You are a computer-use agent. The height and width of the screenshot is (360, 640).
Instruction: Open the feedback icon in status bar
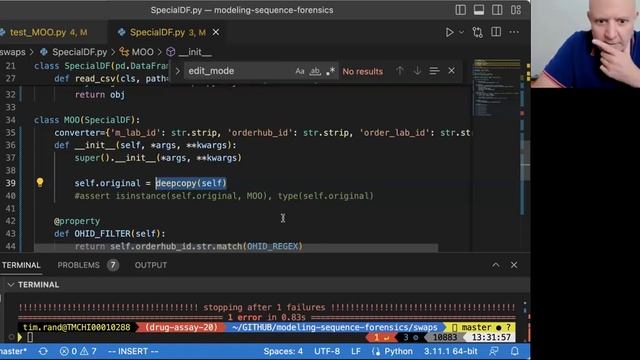point(494,351)
